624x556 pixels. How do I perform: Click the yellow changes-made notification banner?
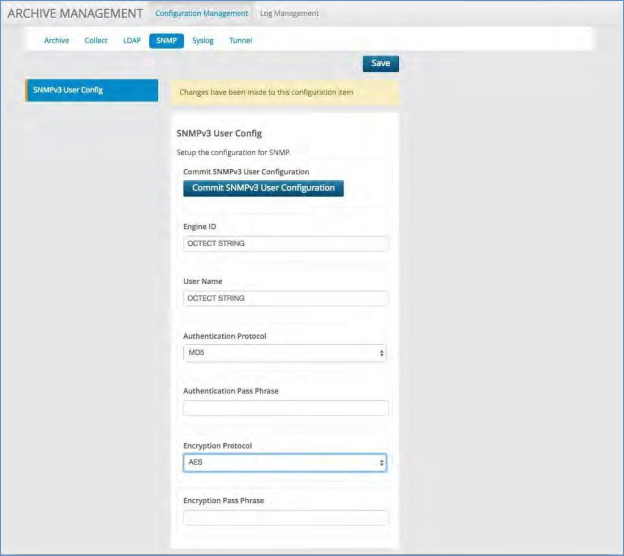(286, 92)
